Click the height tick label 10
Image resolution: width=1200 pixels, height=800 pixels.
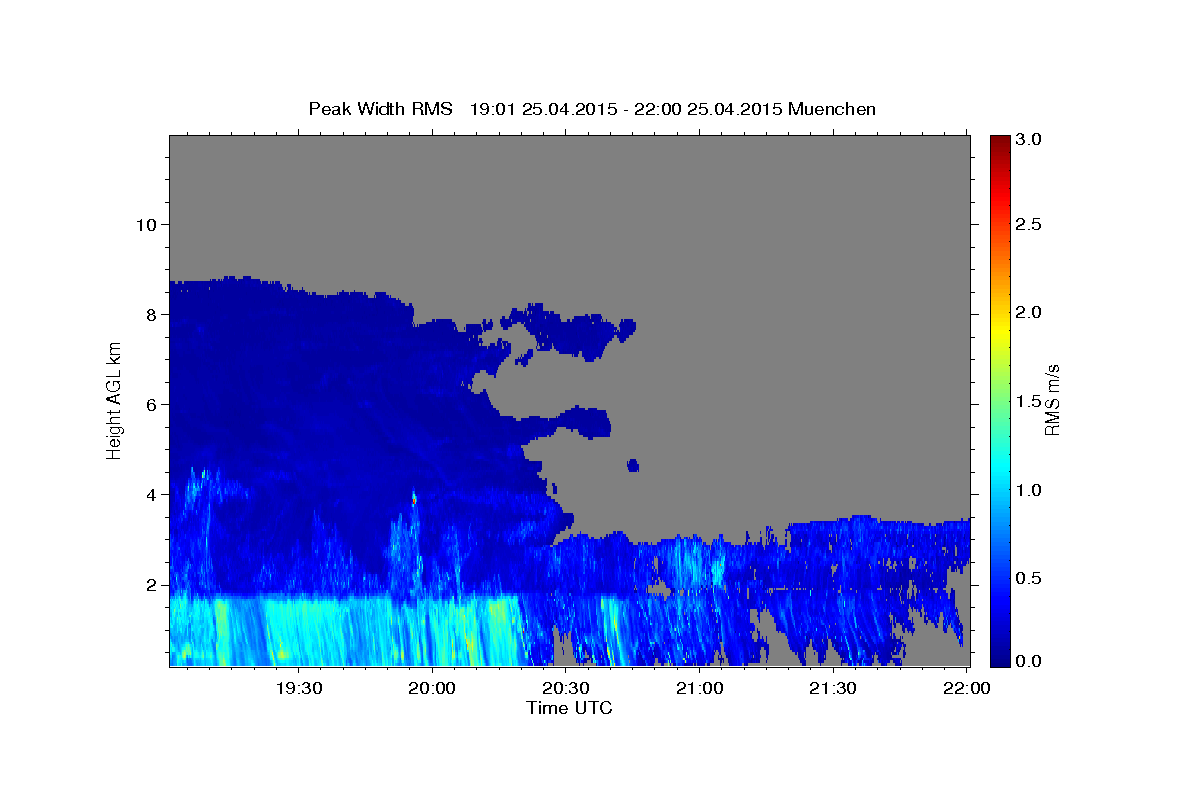coord(145,224)
